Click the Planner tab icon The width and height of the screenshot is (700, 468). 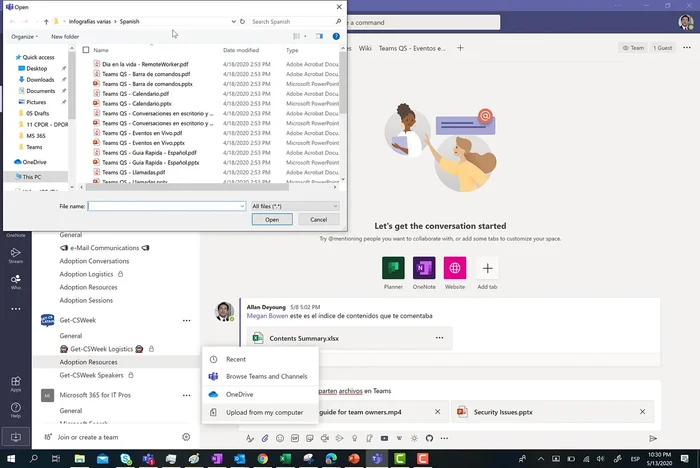point(393,268)
